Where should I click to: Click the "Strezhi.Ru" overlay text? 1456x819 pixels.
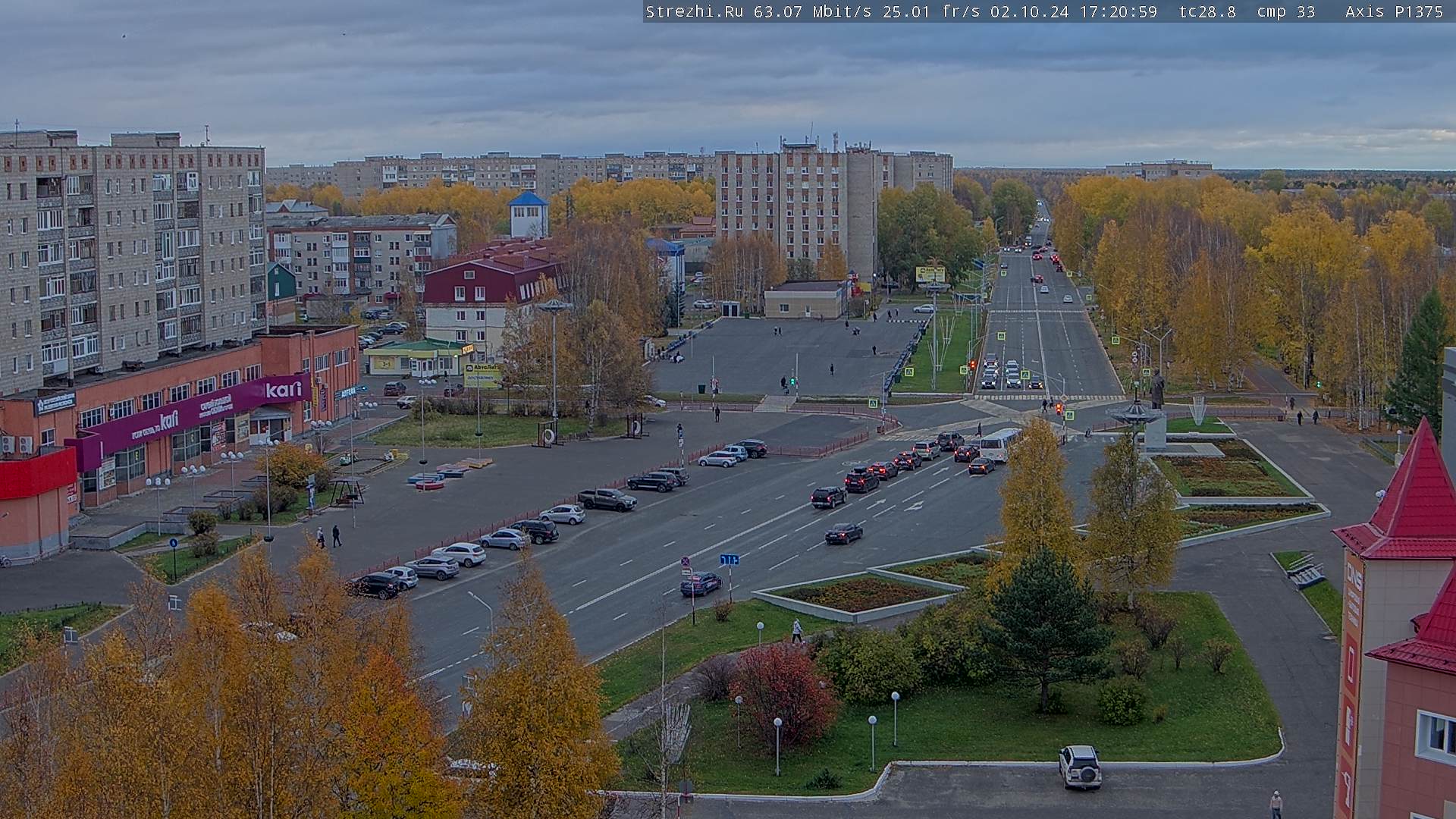694,11
